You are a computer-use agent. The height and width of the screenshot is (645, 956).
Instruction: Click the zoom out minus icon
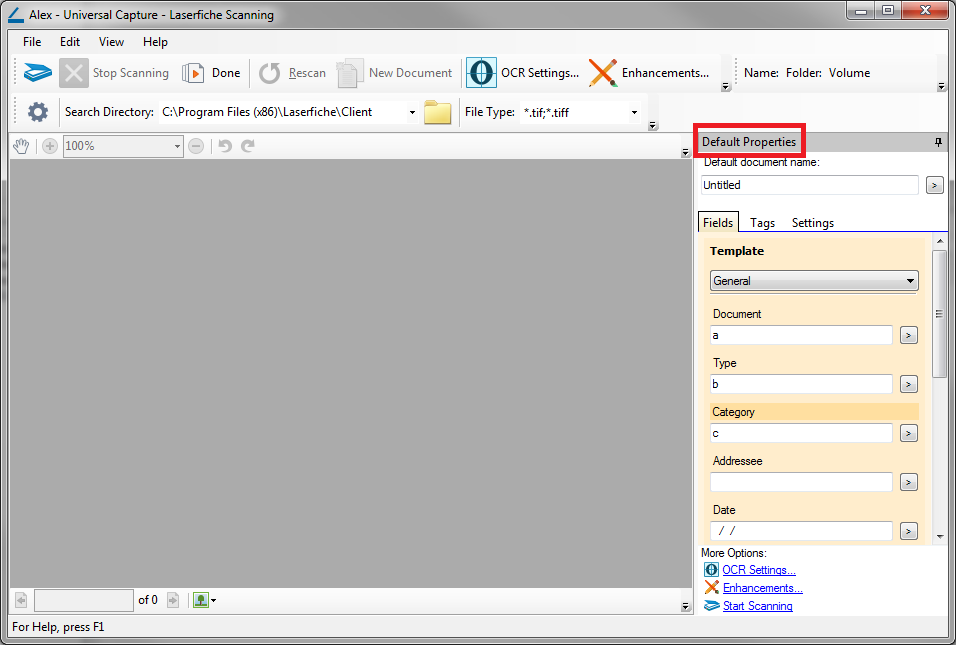[x=196, y=146]
